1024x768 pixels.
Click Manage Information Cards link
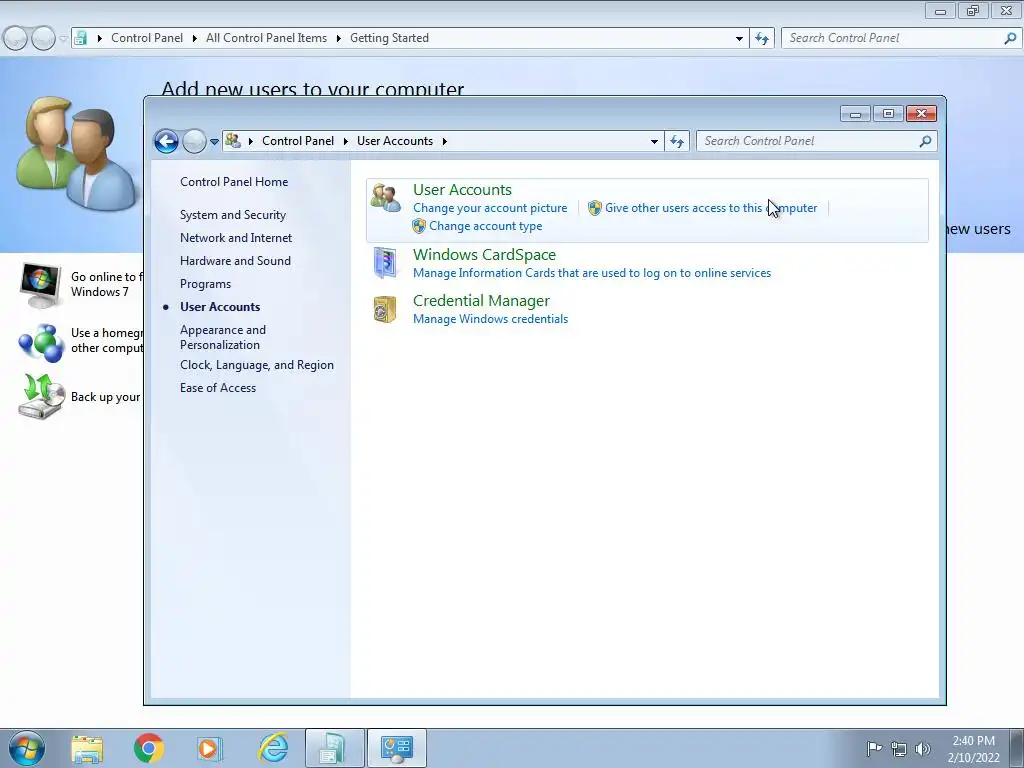coord(592,273)
